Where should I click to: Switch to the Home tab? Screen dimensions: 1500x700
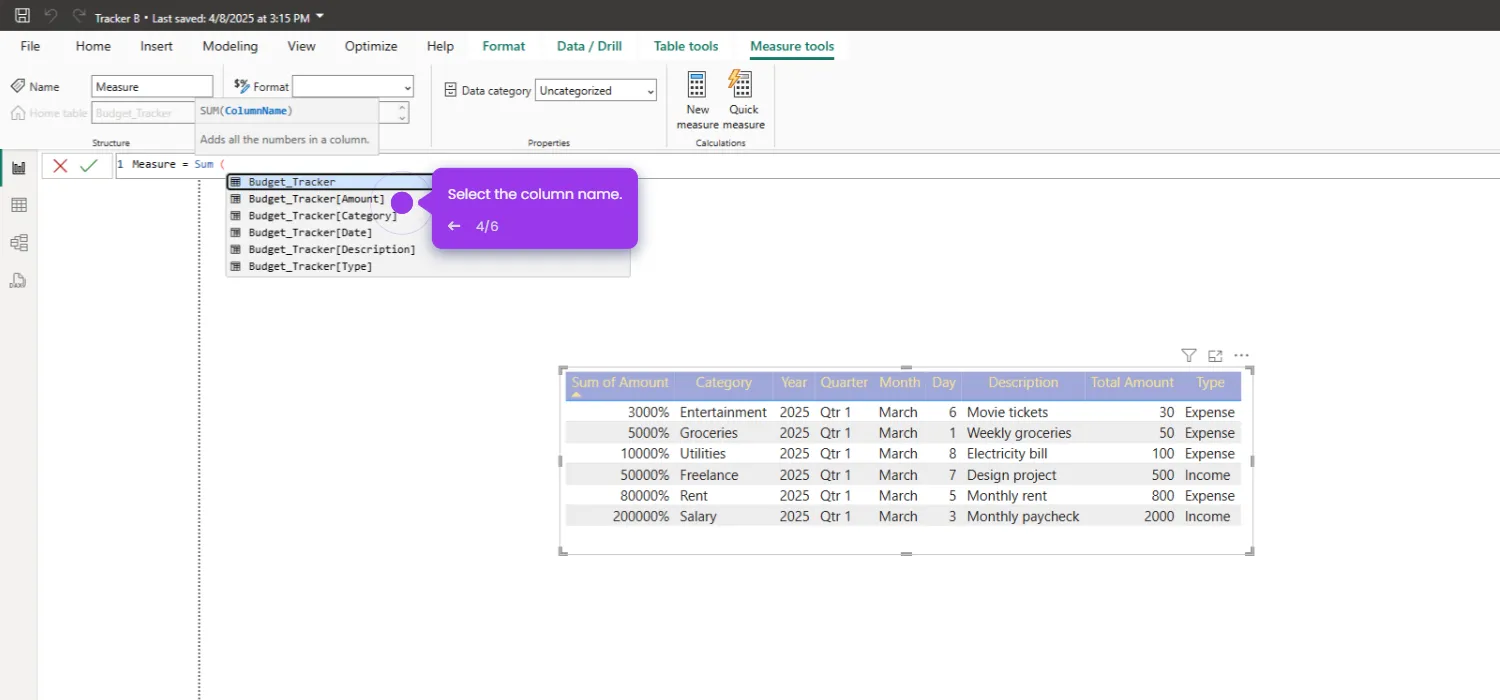93,46
